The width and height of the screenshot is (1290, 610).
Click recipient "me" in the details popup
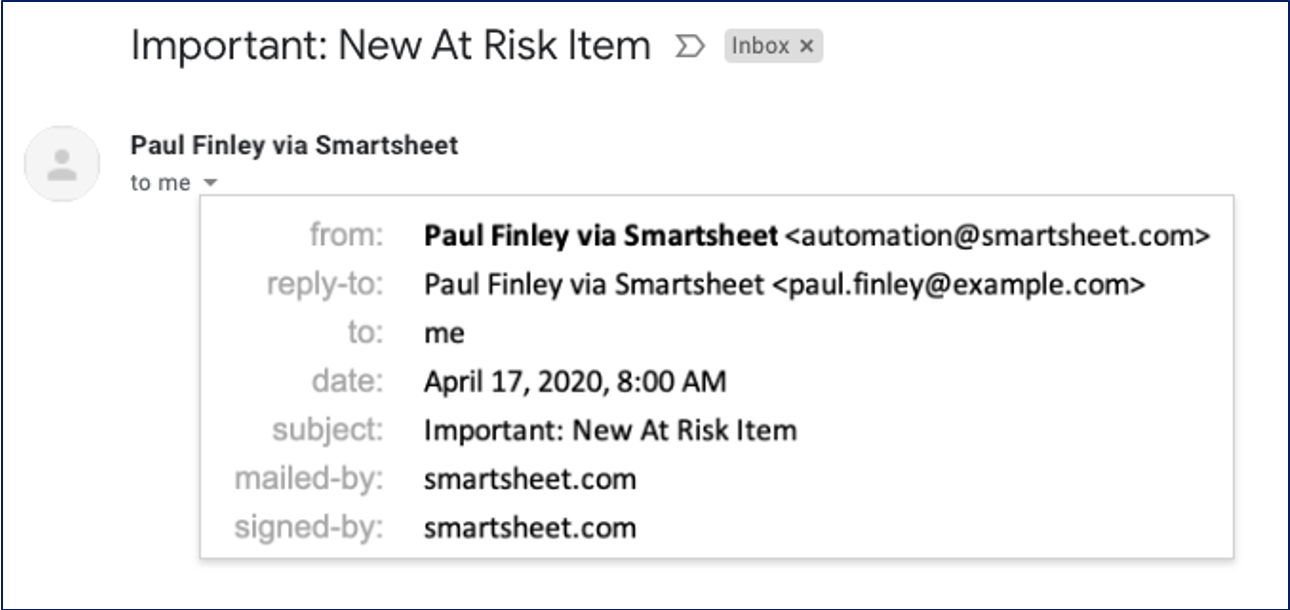point(444,333)
